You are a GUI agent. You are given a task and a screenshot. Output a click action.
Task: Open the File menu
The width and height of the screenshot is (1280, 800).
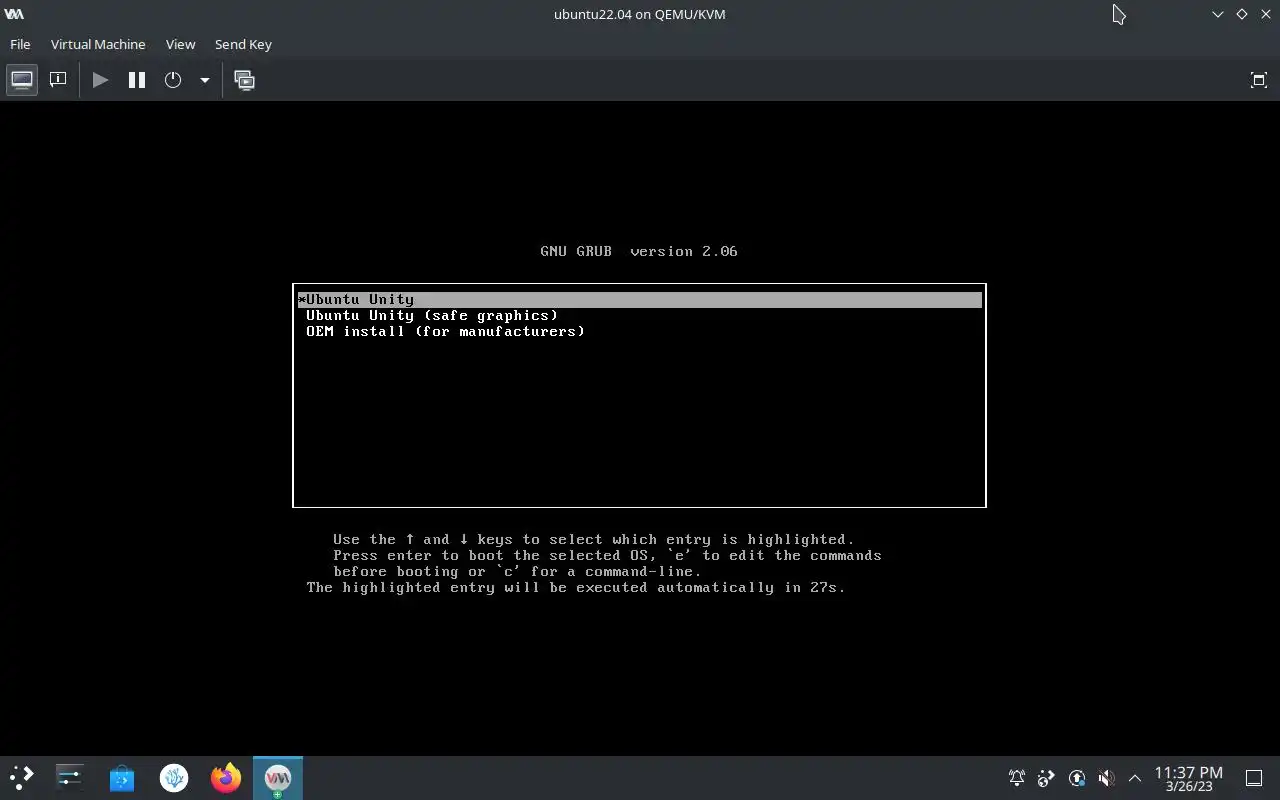pyautogui.click(x=20, y=44)
